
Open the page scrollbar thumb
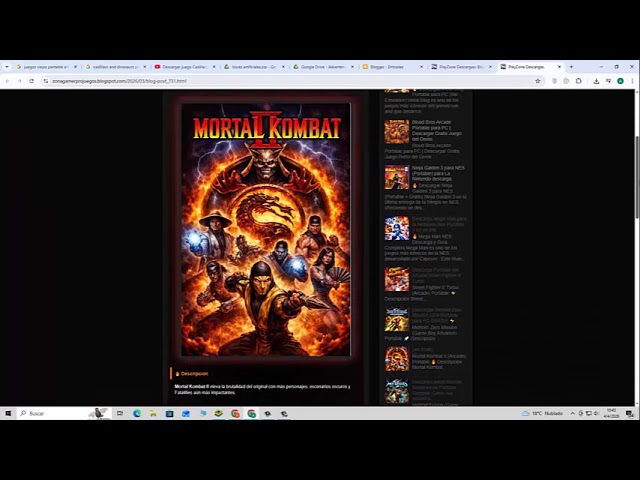point(637,178)
